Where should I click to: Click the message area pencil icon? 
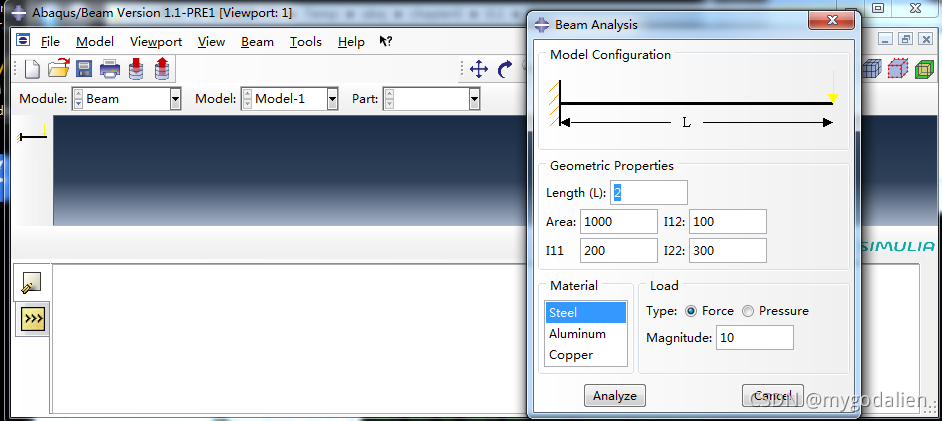(x=32, y=284)
